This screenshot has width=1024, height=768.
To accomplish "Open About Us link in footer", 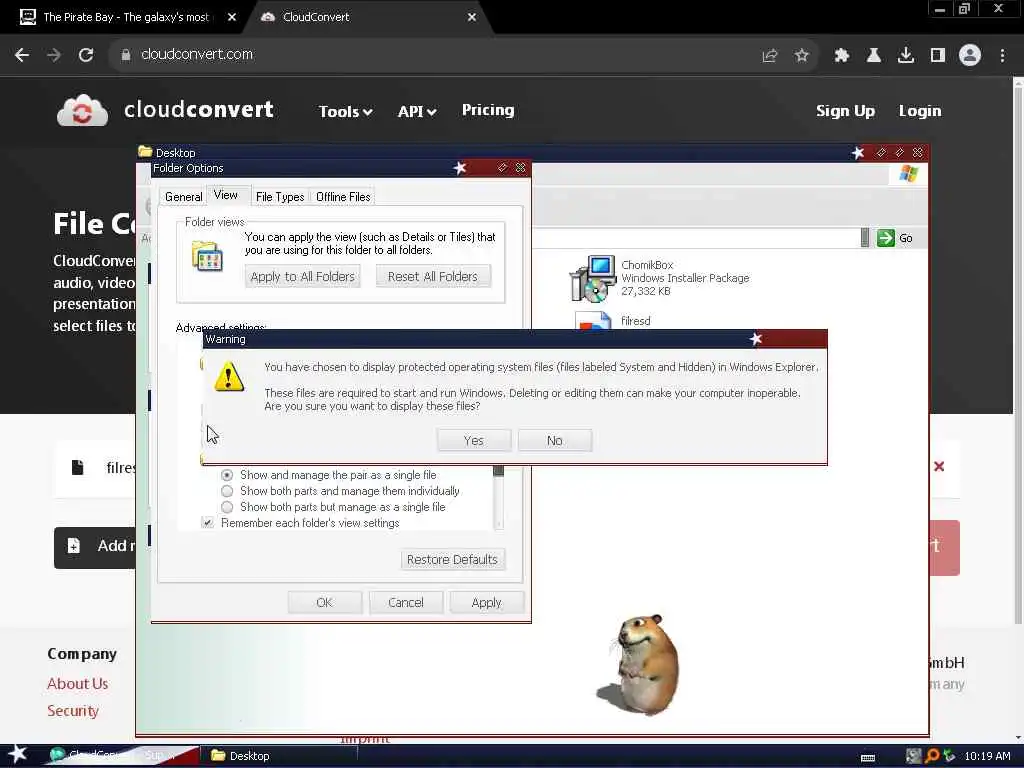I will (x=78, y=684).
